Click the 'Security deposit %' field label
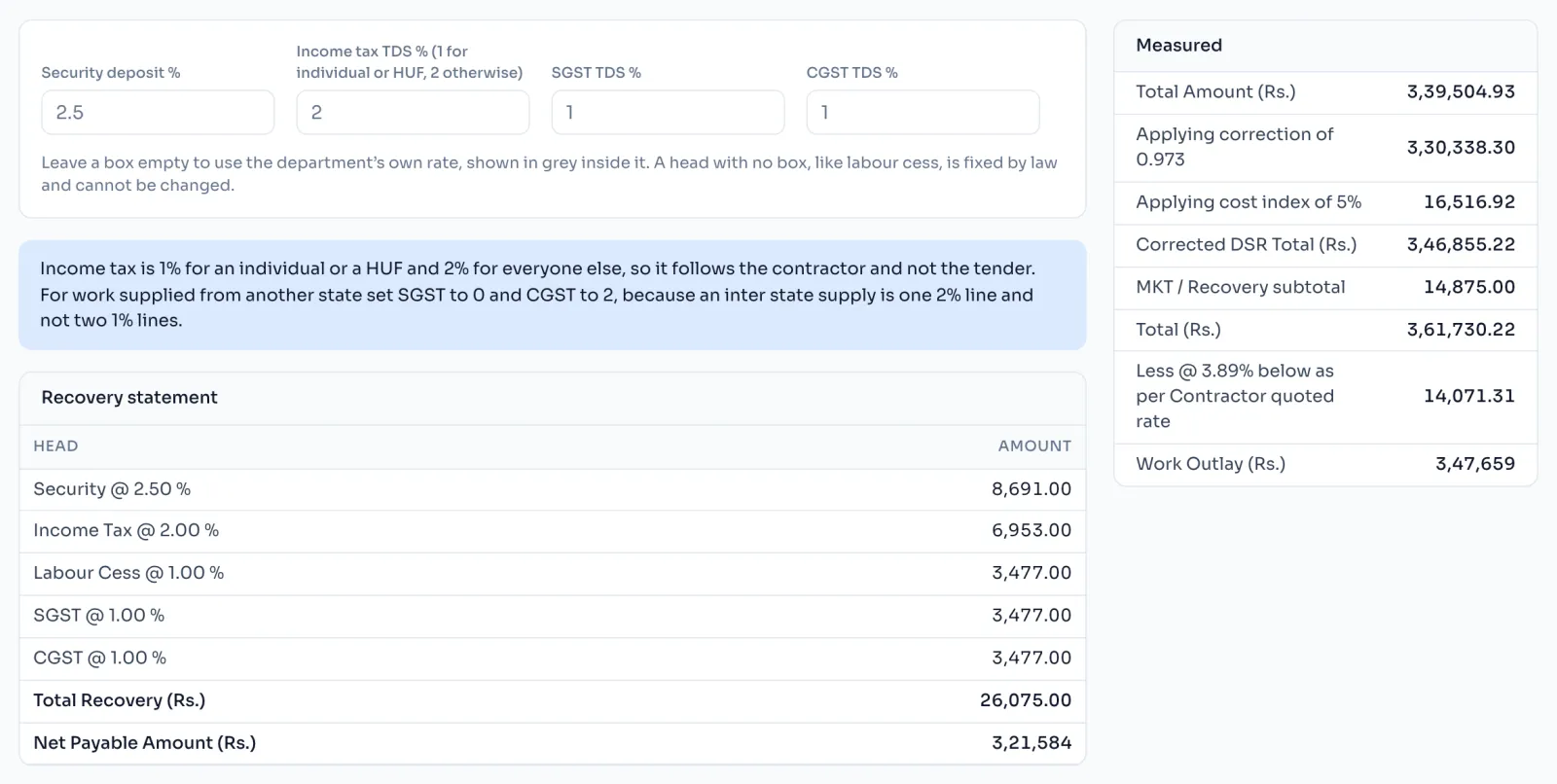 coord(111,73)
